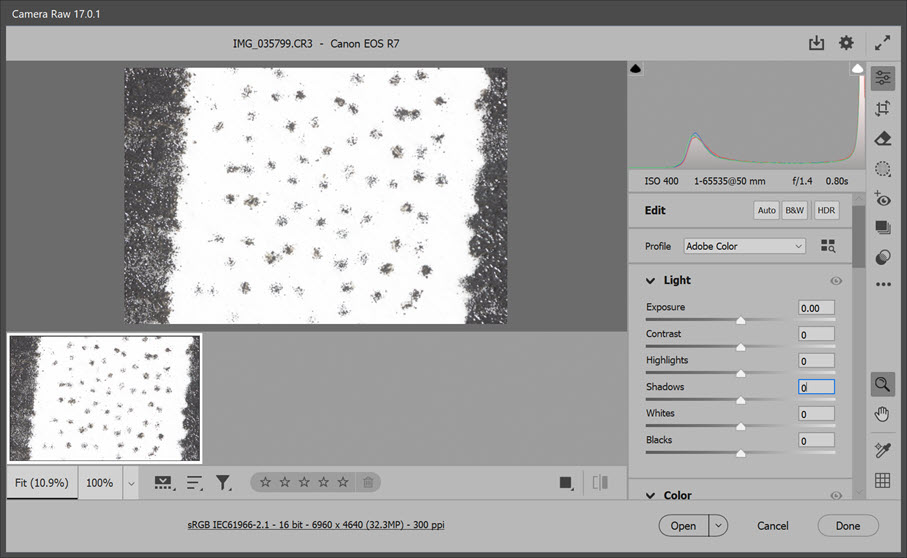Open workflow options link sRGB IEC61966-2.1
The image size is (907, 558).
[316, 524]
